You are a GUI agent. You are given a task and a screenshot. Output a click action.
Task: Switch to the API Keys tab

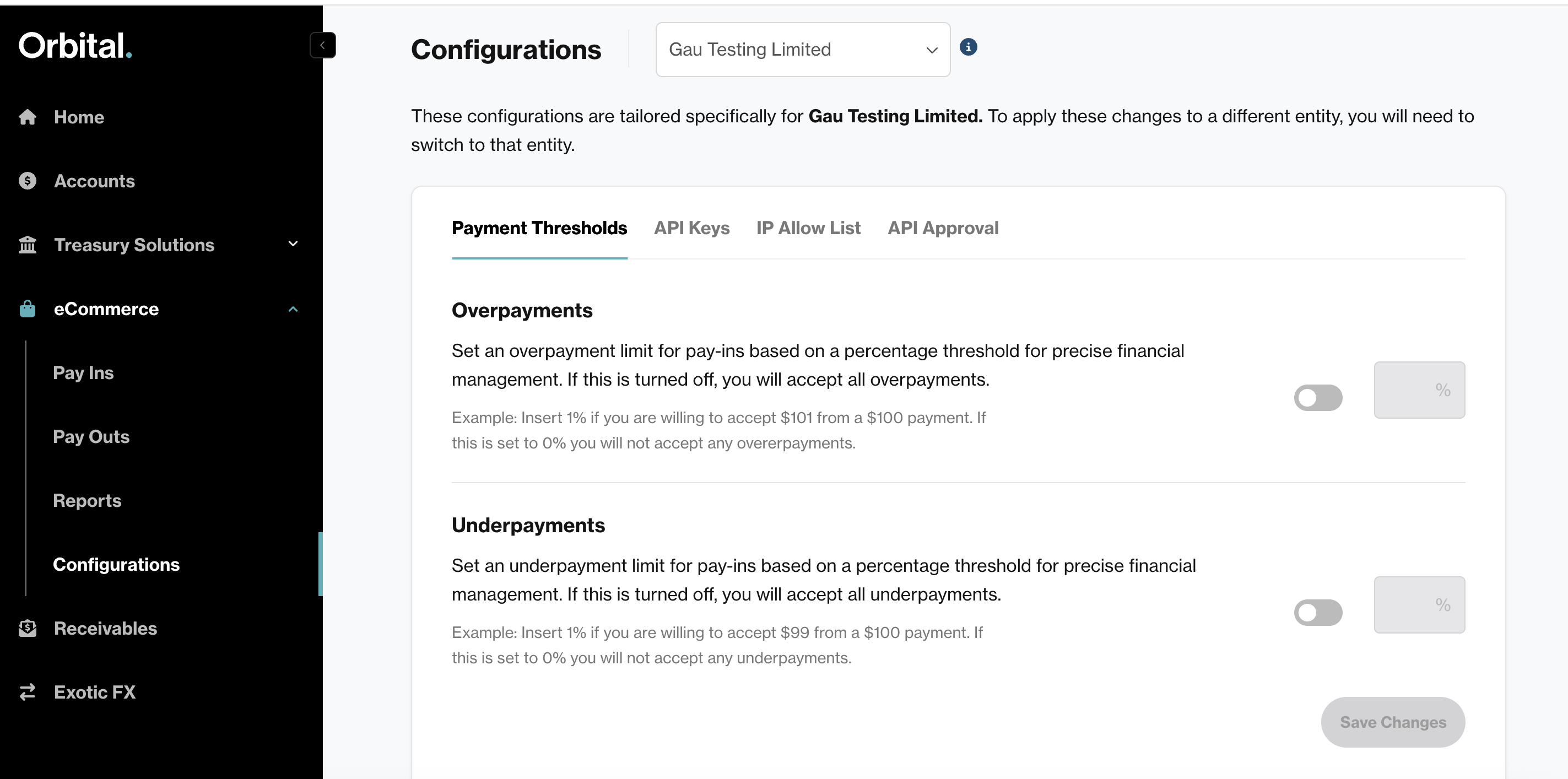(691, 228)
